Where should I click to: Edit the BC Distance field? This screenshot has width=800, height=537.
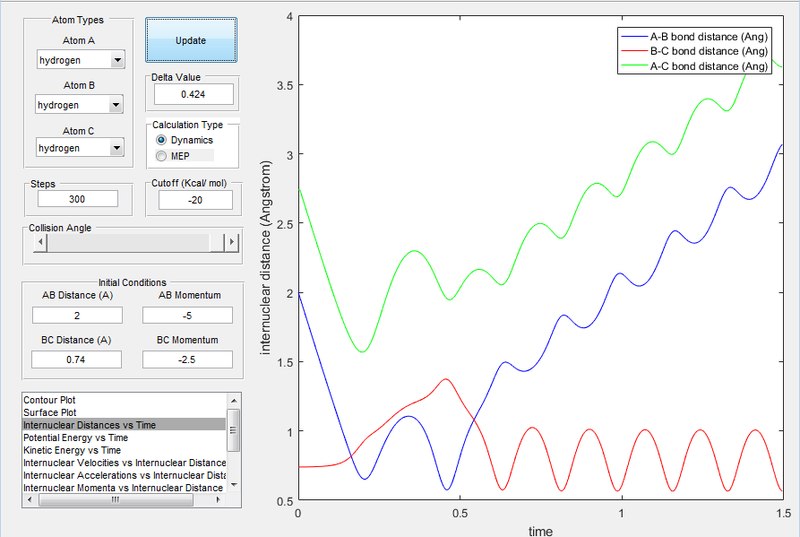click(77, 360)
